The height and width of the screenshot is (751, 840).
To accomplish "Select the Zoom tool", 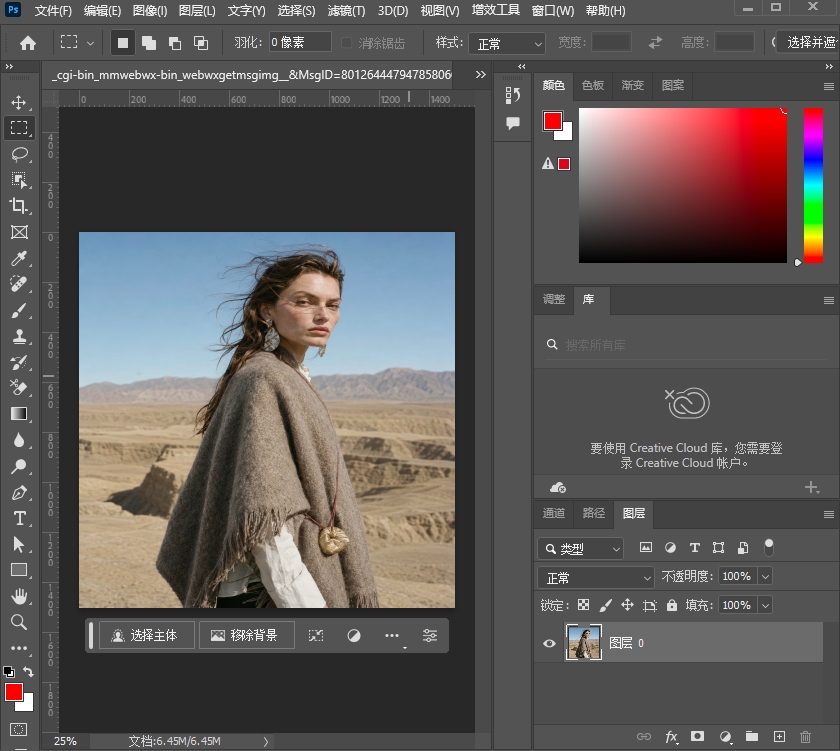I will tap(19, 622).
